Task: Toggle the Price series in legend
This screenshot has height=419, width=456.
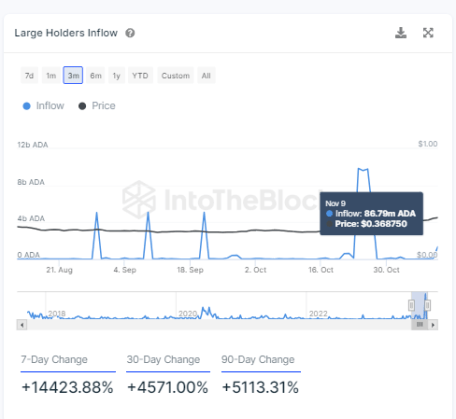Action: point(97,106)
